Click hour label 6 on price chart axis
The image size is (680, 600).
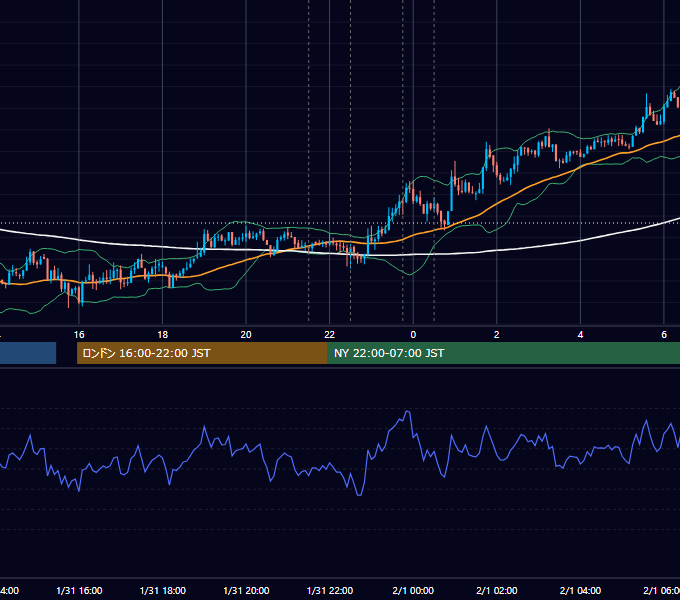pyautogui.click(x=664, y=335)
